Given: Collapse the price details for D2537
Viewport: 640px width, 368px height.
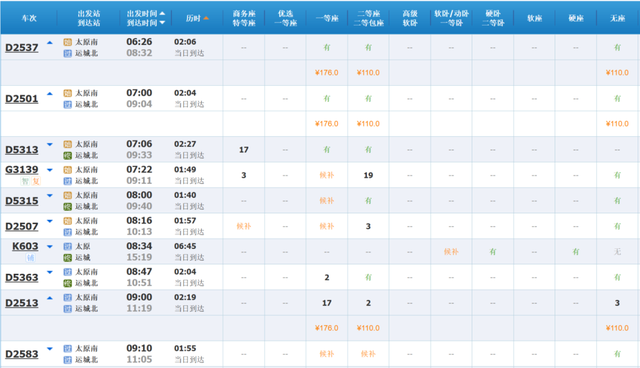Looking at the screenshot, I should click(x=50, y=42).
